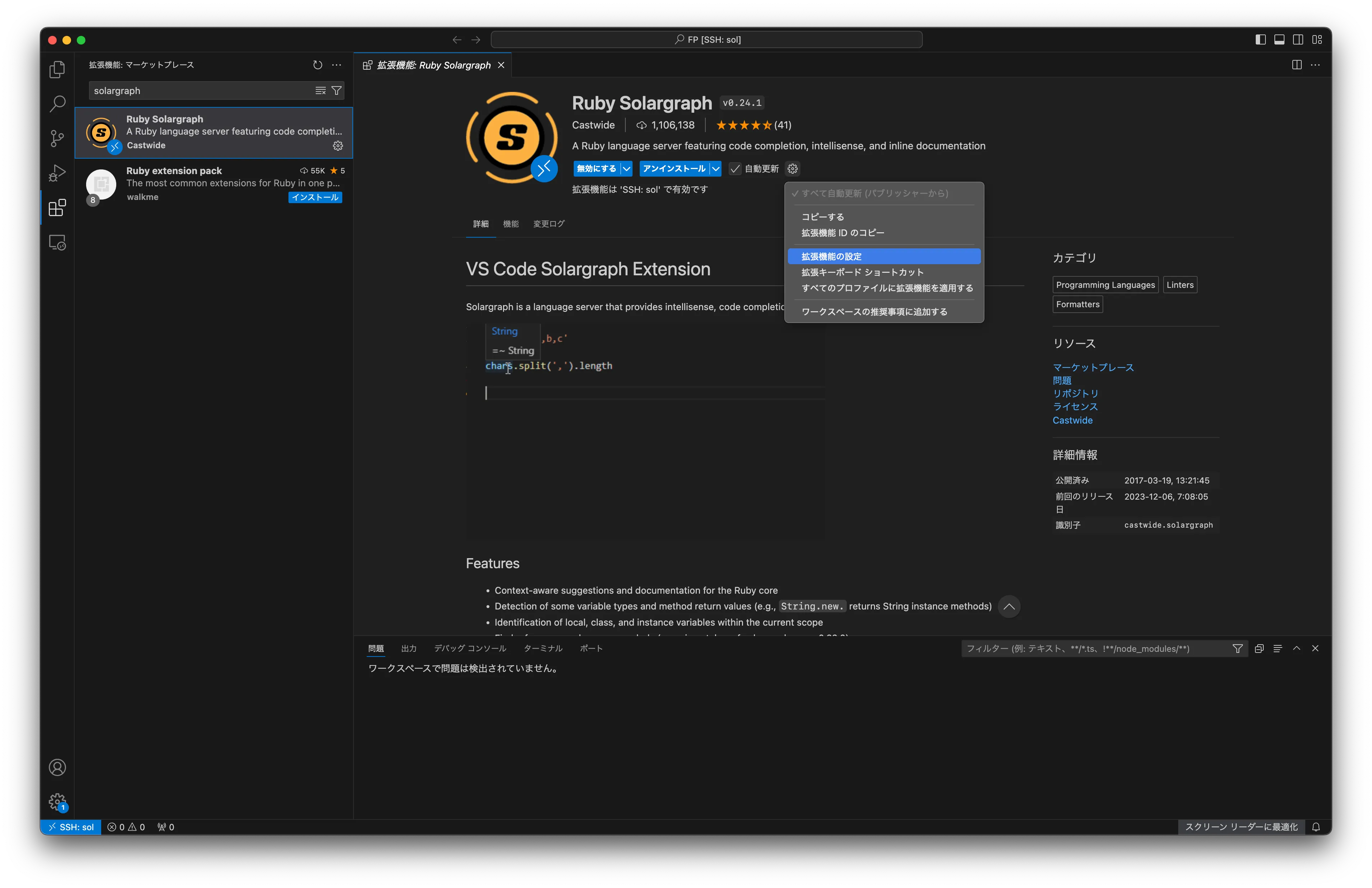Open the ターミナル panel tab
This screenshot has height=888, width=1372.
click(543, 649)
